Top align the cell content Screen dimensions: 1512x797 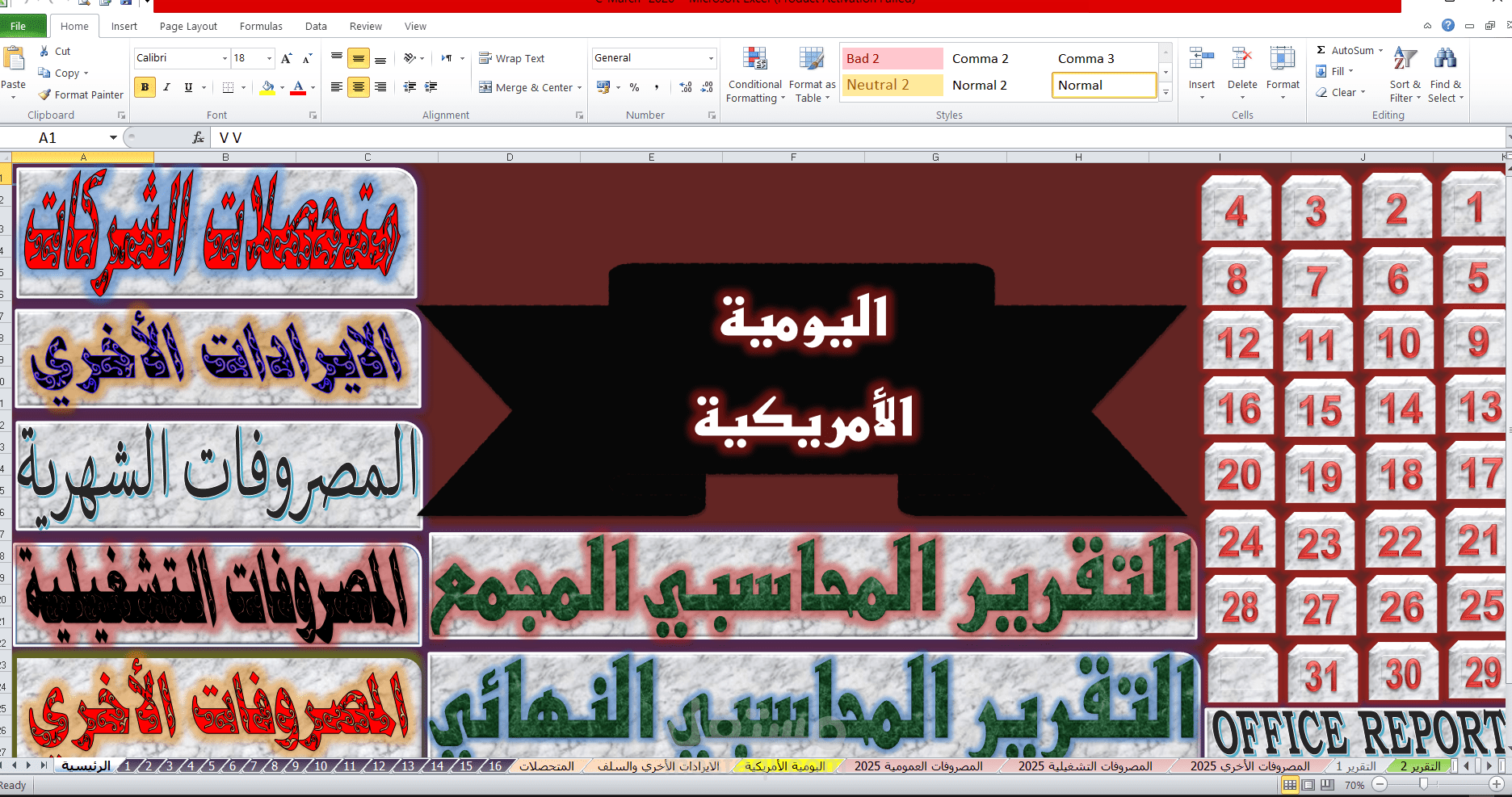point(337,58)
